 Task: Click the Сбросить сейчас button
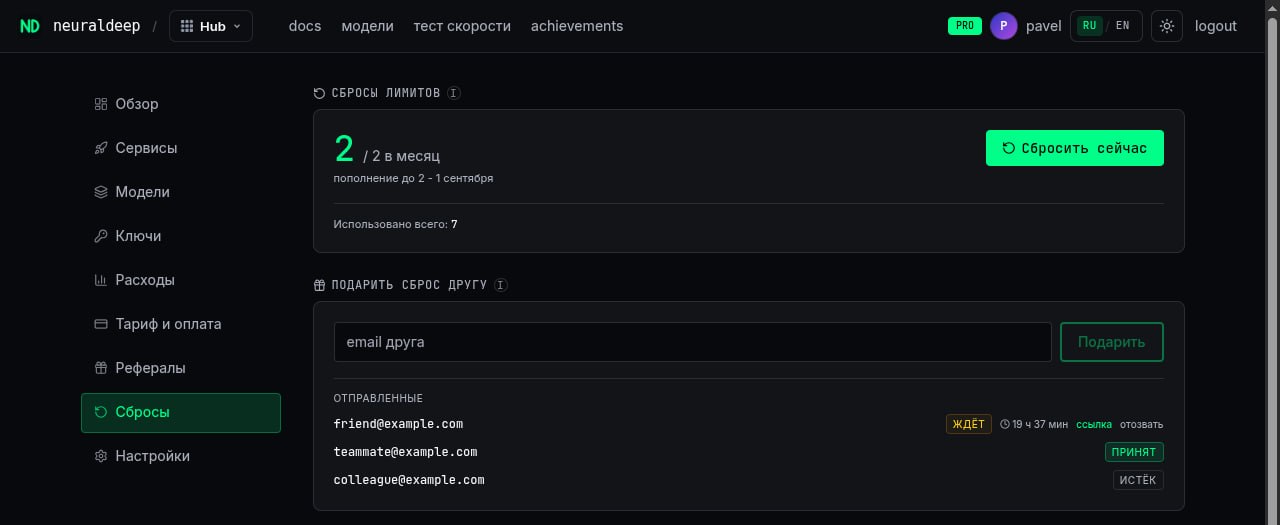[x=1075, y=148]
